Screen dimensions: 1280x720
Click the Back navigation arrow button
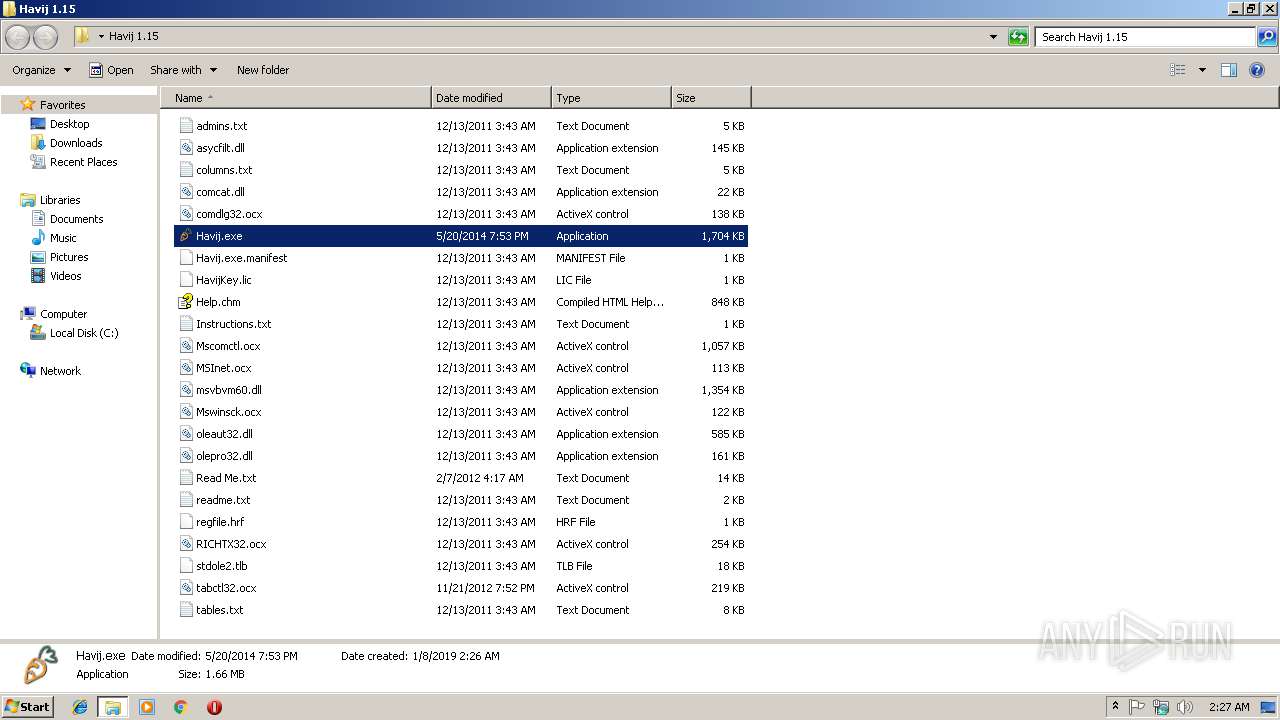[x=18, y=37]
